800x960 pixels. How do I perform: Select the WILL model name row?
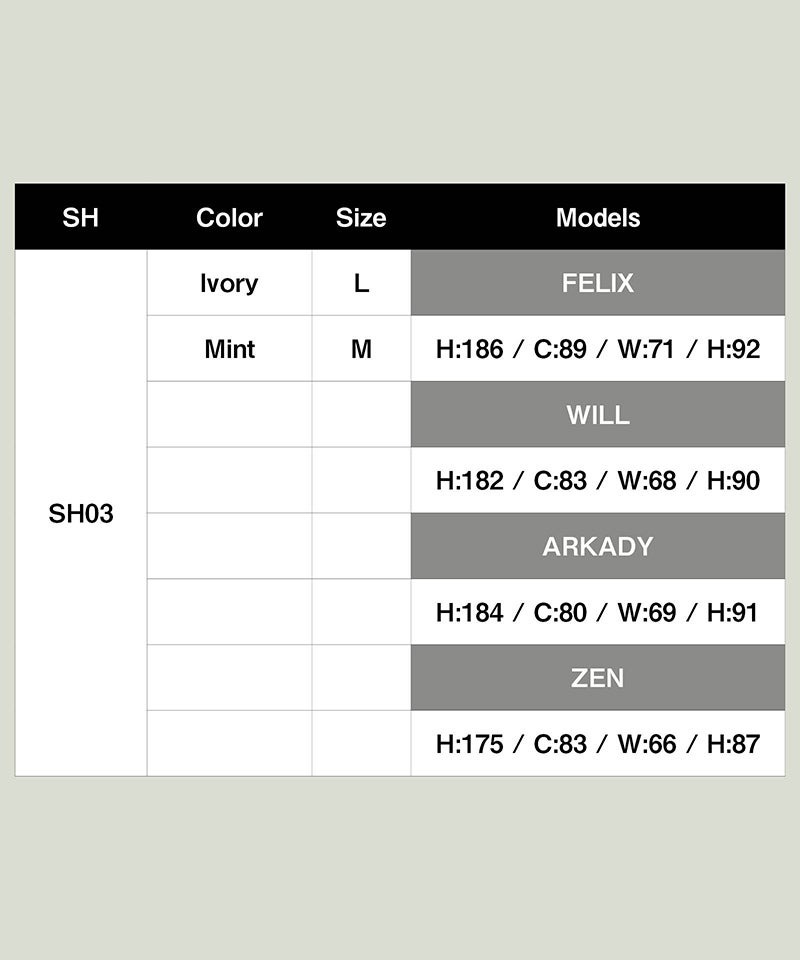click(598, 414)
